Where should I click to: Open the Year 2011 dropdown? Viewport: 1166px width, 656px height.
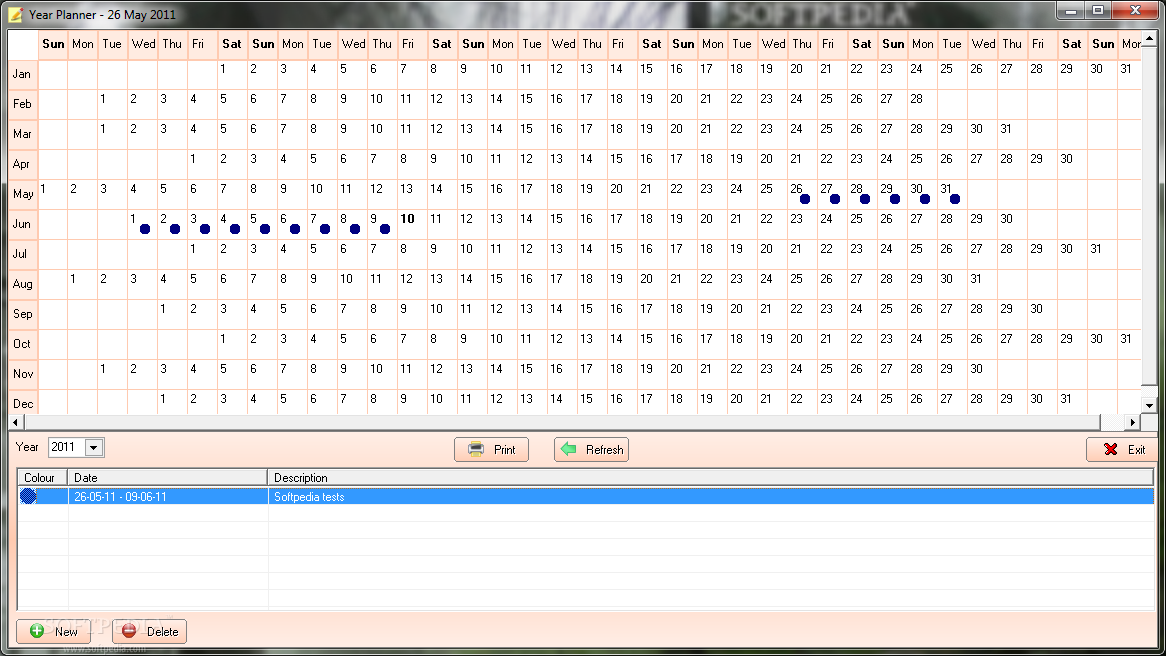click(x=94, y=448)
